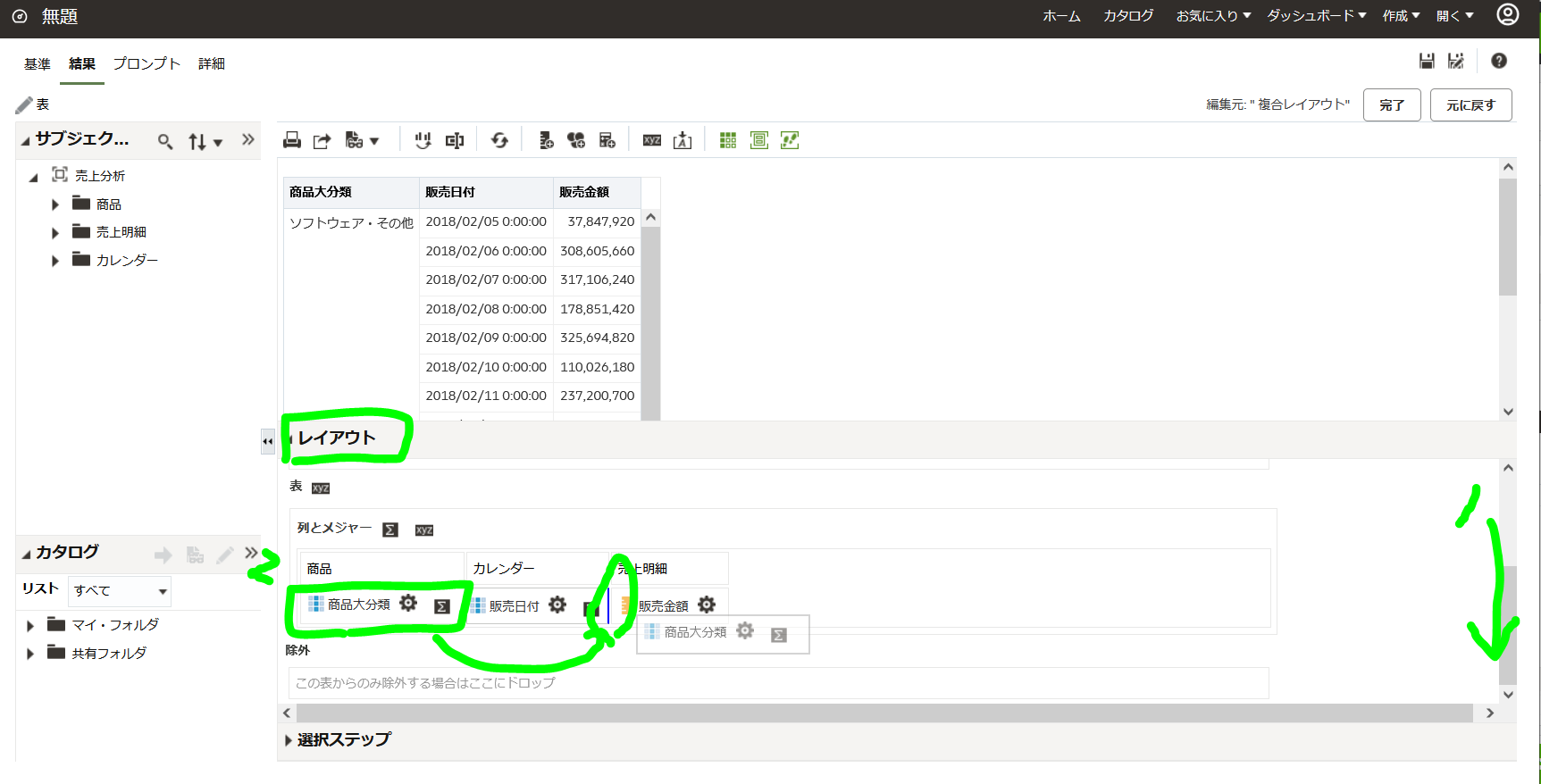This screenshot has width=1541, height=784.
Task: Click the save analysis icon
Action: point(1427,61)
